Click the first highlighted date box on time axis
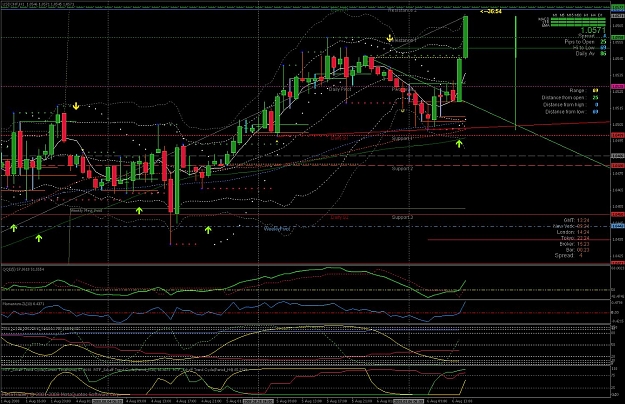The image size is (625, 404). [109, 401]
